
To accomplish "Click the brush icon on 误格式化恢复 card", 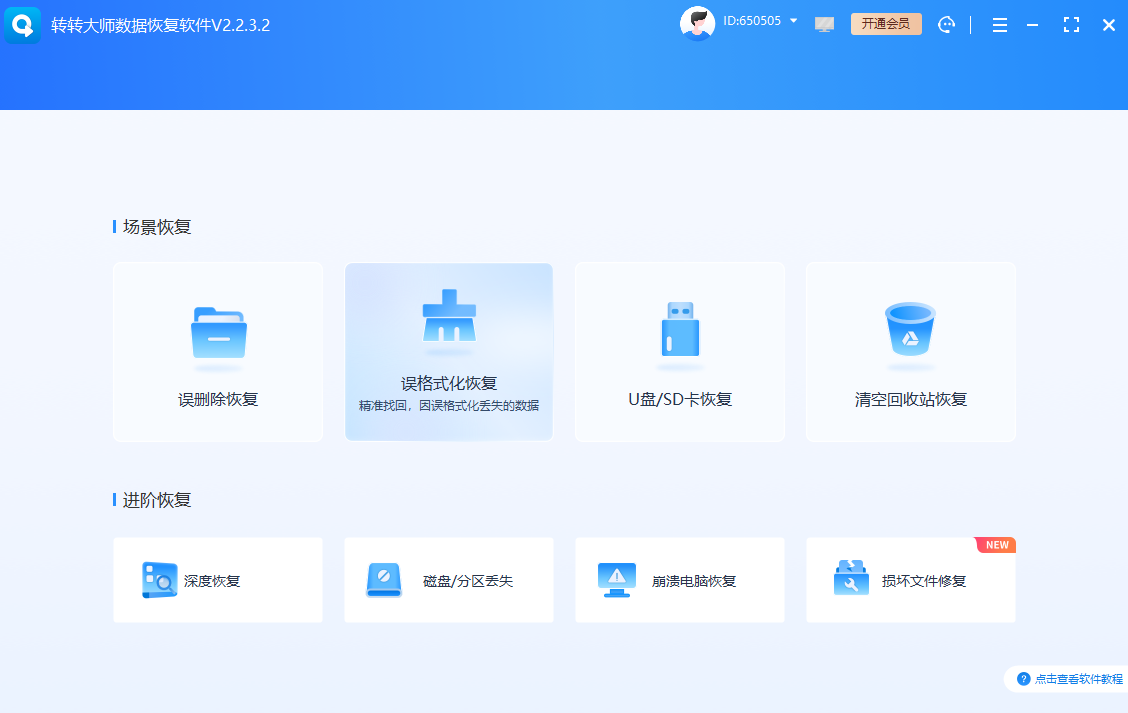I will [x=449, y=315].
